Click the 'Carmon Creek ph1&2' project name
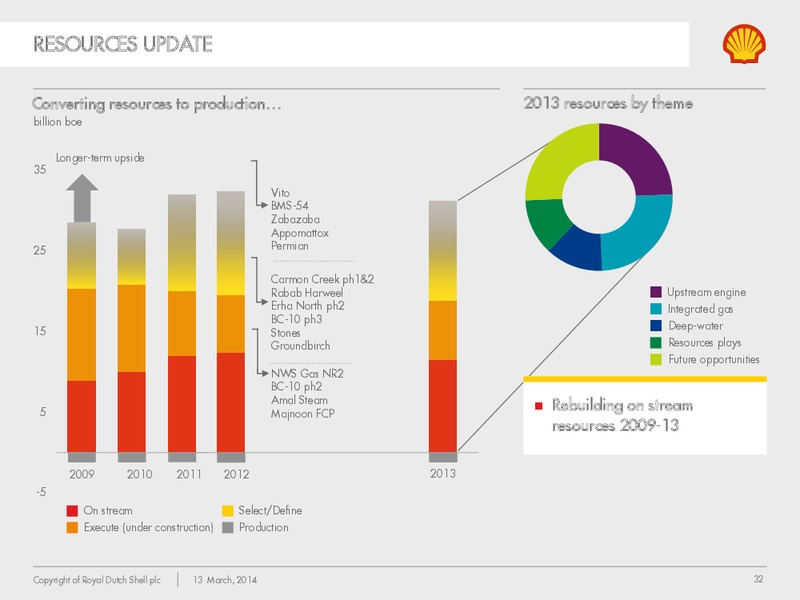The width and height of the screenshot is (800, 600). (x=322, y=280)
